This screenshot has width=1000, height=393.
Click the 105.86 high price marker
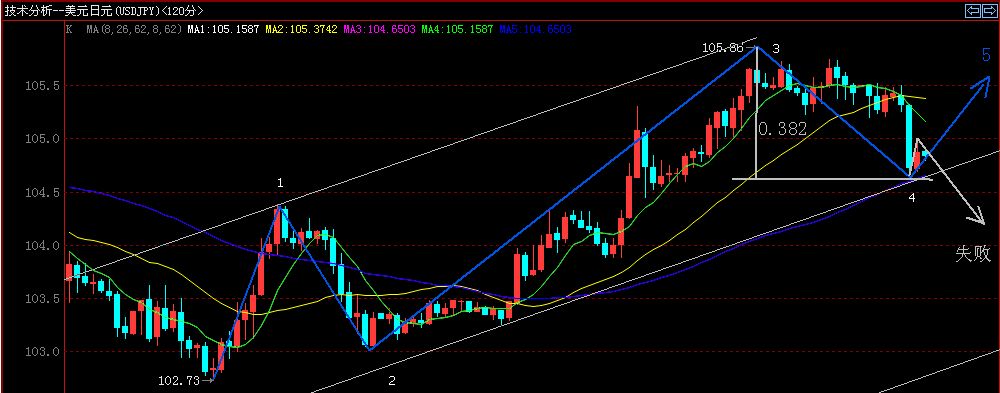click(x=723, y=48)
